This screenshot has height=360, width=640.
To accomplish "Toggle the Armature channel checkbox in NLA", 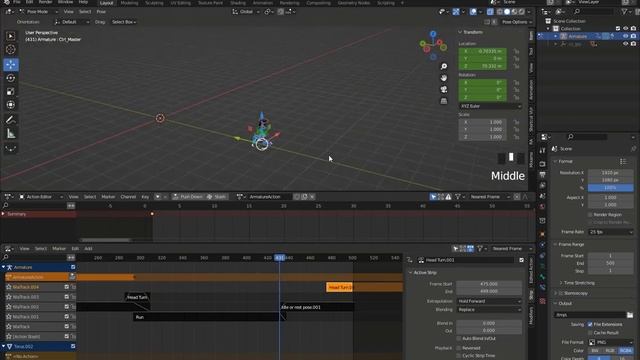I will pyautogui.click(x=73, y=267).
